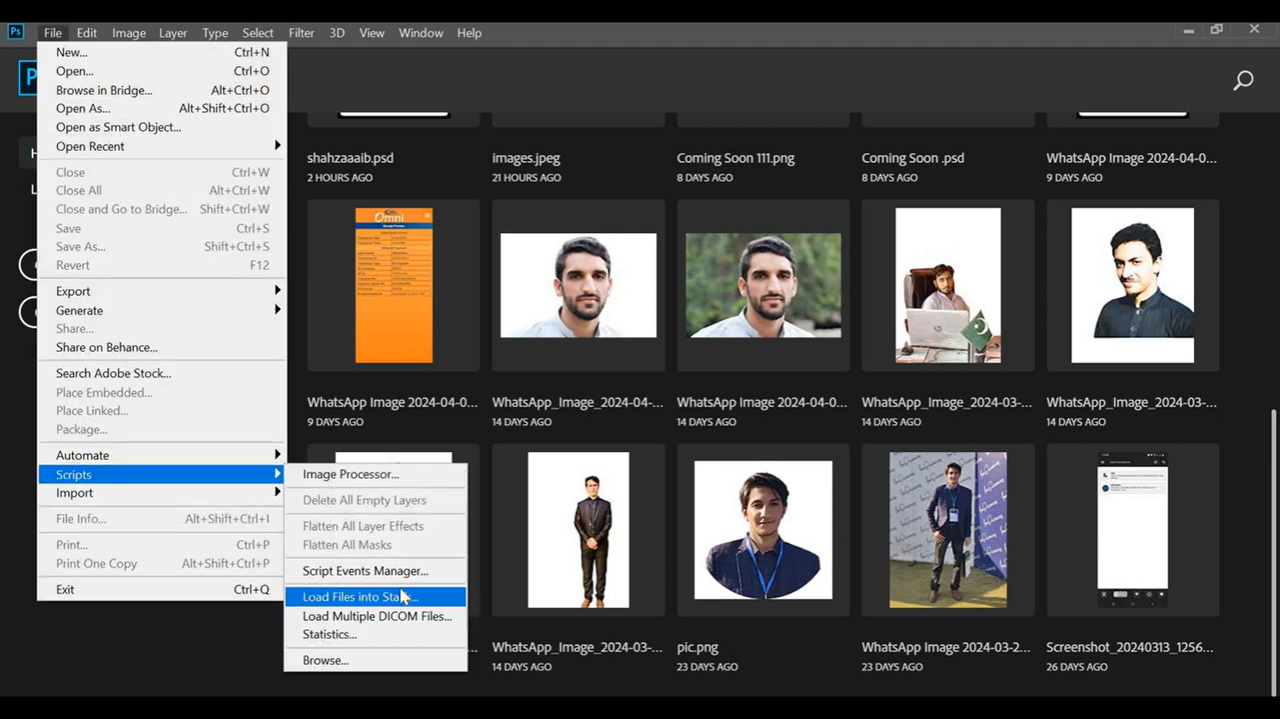Viewport: 1280px width, 719px height.
Task: Open the View menu
Action: click(x=372, y=33)
